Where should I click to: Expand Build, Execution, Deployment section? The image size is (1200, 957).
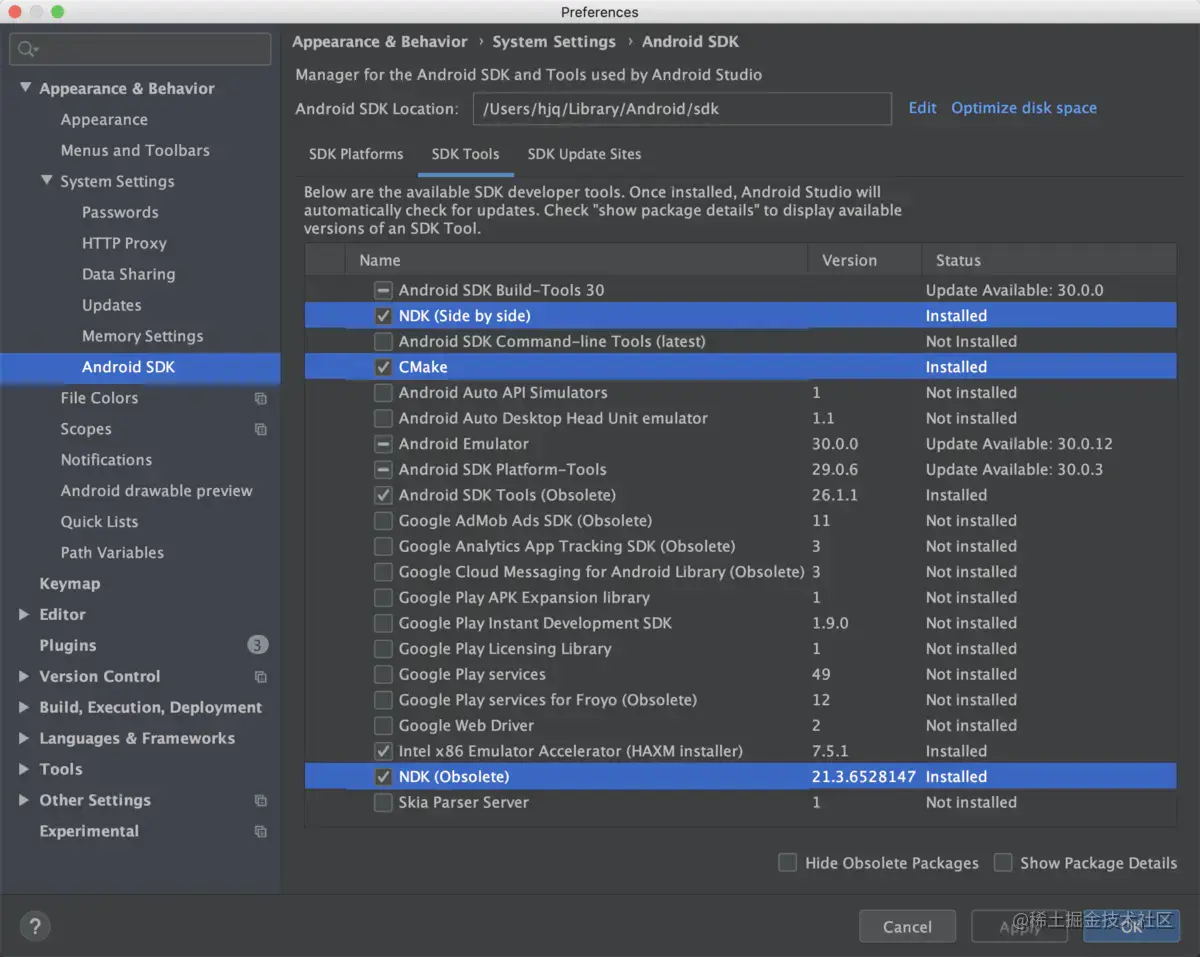(24, 708)
